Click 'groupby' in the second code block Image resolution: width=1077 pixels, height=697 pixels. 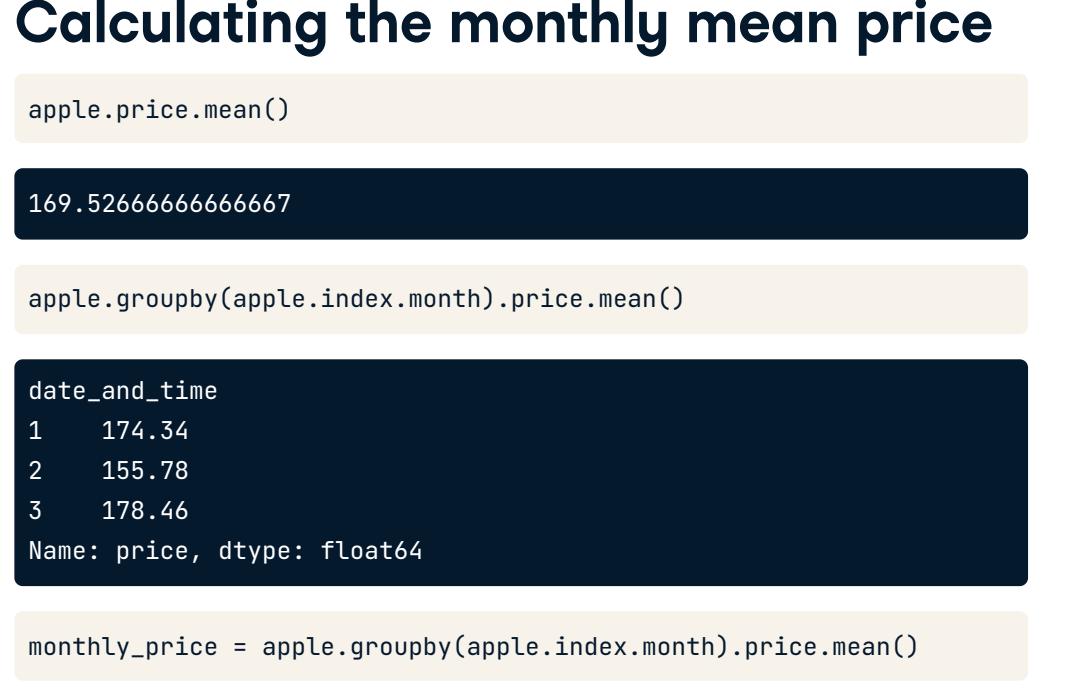167,299
